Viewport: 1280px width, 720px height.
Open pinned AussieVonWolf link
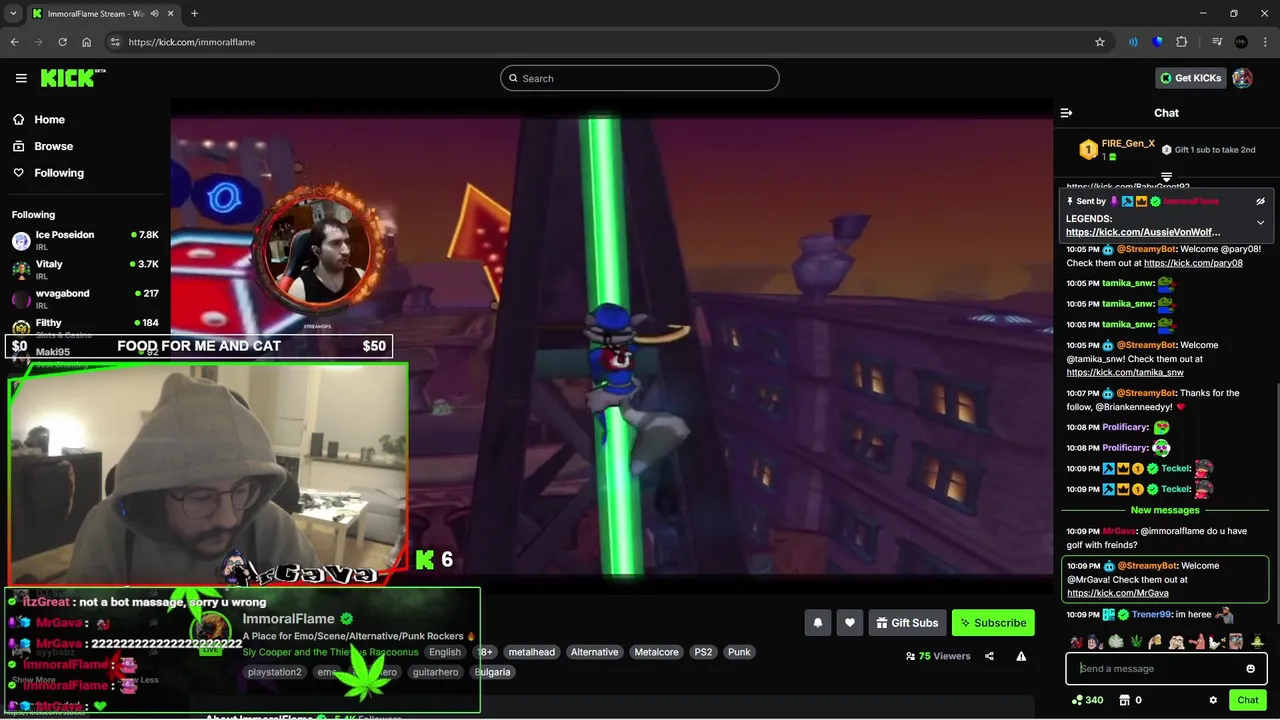pyautogui.click(x=1143, y=232)
